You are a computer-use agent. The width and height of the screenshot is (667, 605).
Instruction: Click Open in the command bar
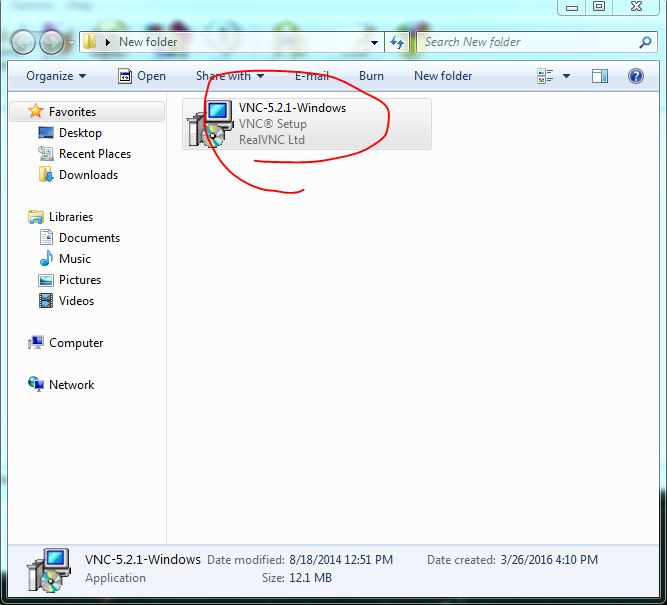[142, 76]
